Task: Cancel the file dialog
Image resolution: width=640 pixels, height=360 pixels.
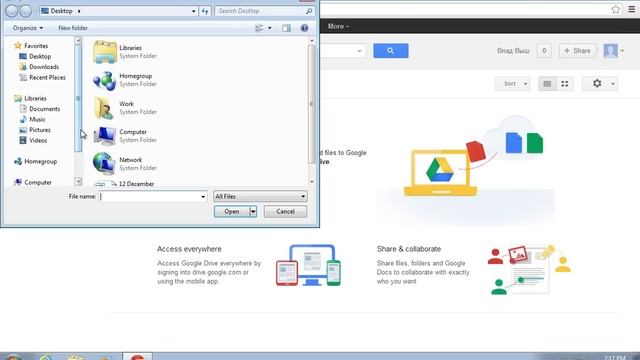Action: 285,211
